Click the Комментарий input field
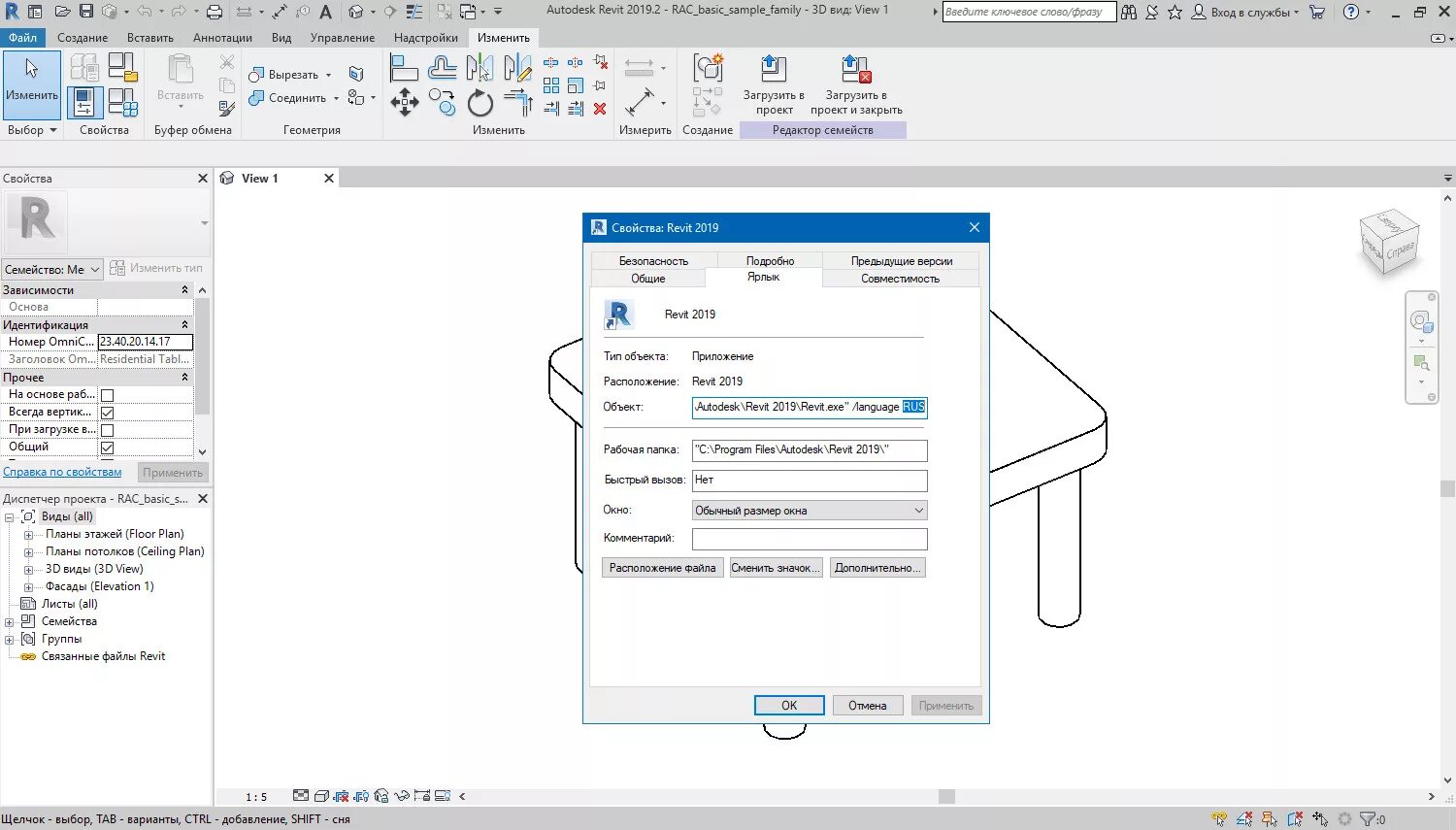The image size is (1456, 830). (810, 539)
